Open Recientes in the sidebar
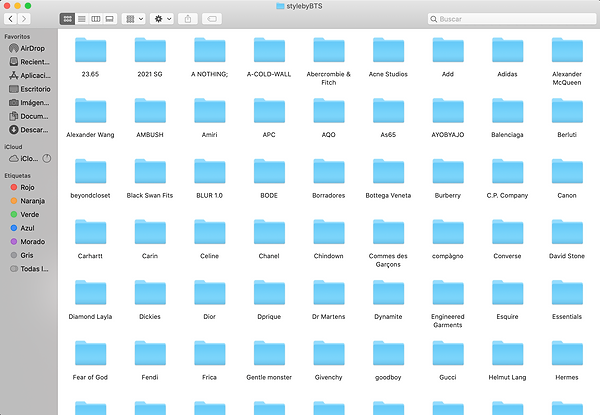The width and height of the screenshot is (600, 415). pyautogui.click(x=29, y=62)
